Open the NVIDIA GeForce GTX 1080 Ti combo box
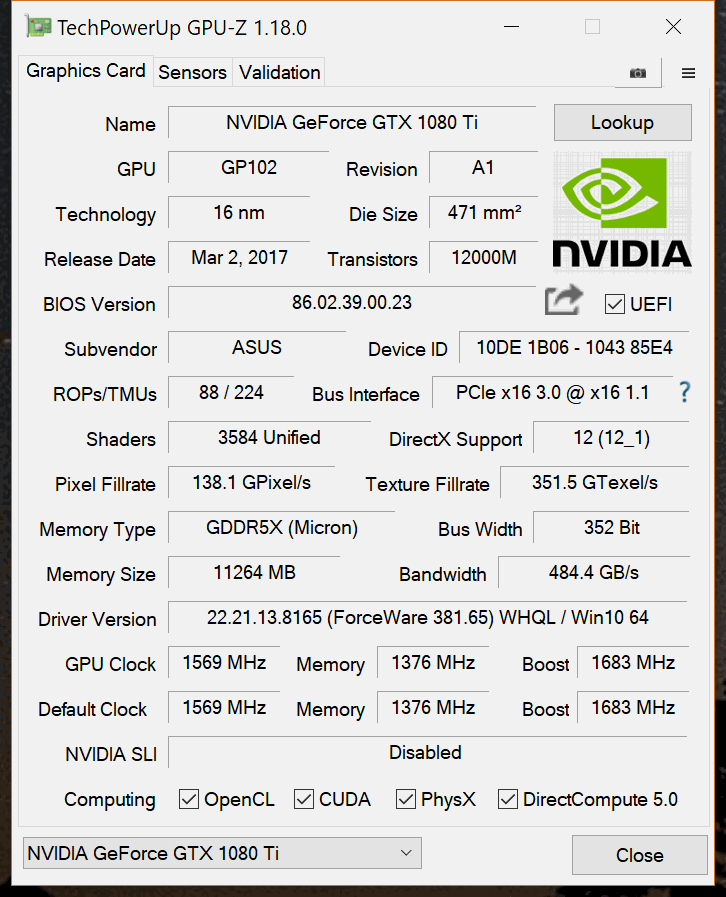This screenshot has height=897, width=726. click(222, 853)
